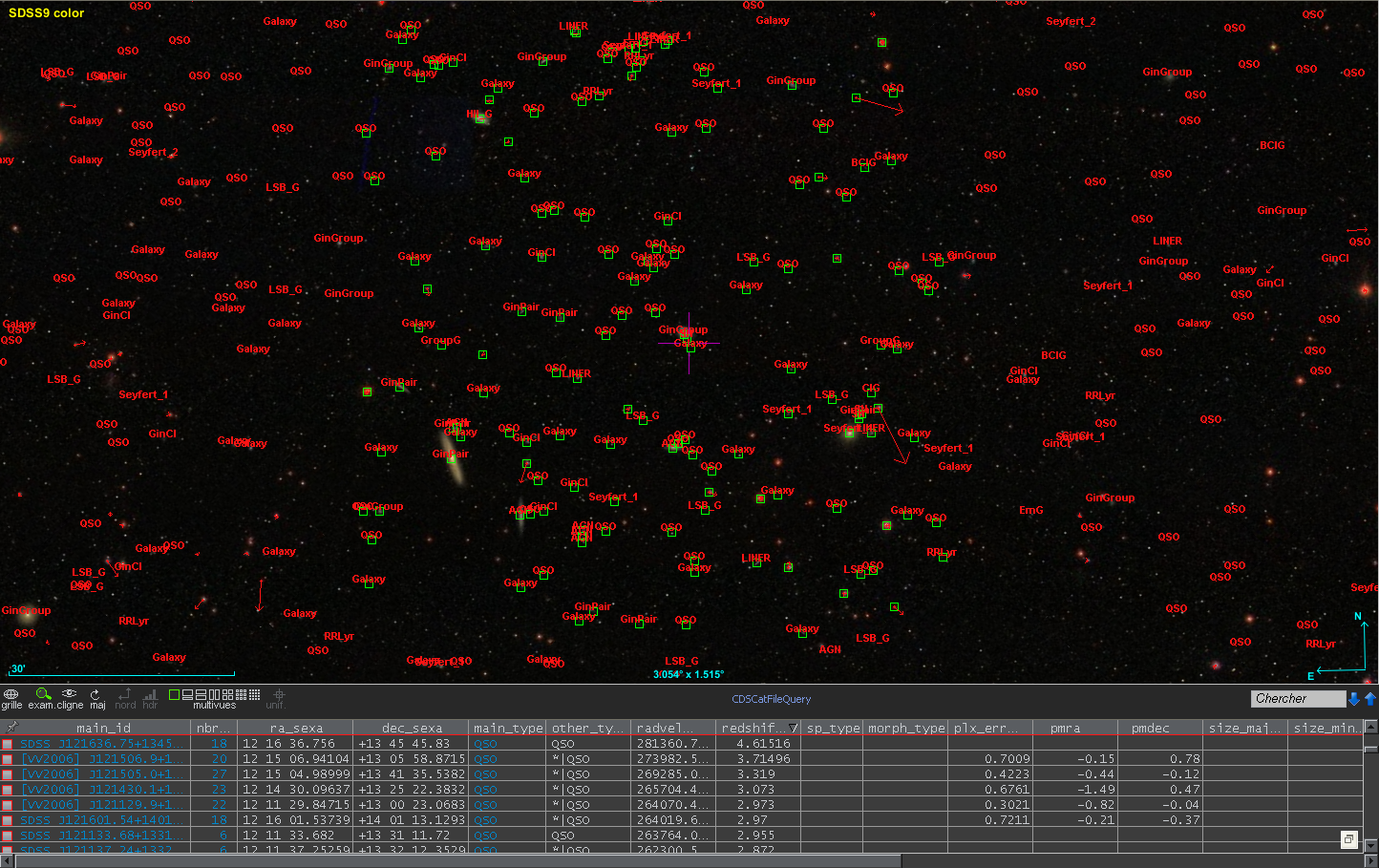Image resolution: width=1379 pixels, height=868 pixels.
Task: Click the pin icon in table header
Action: tap(11, 728)
